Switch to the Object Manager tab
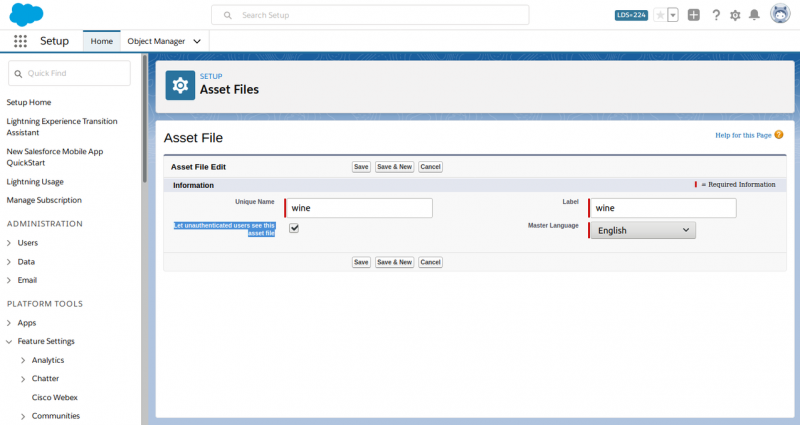Viewport: 800px width, 425px height. pyautogui.click(x=156, y=41)
